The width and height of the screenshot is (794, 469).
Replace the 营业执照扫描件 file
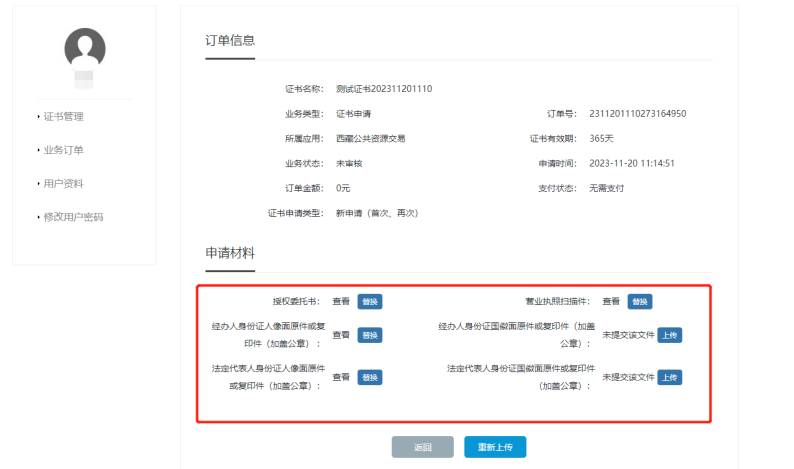point(640,301)
